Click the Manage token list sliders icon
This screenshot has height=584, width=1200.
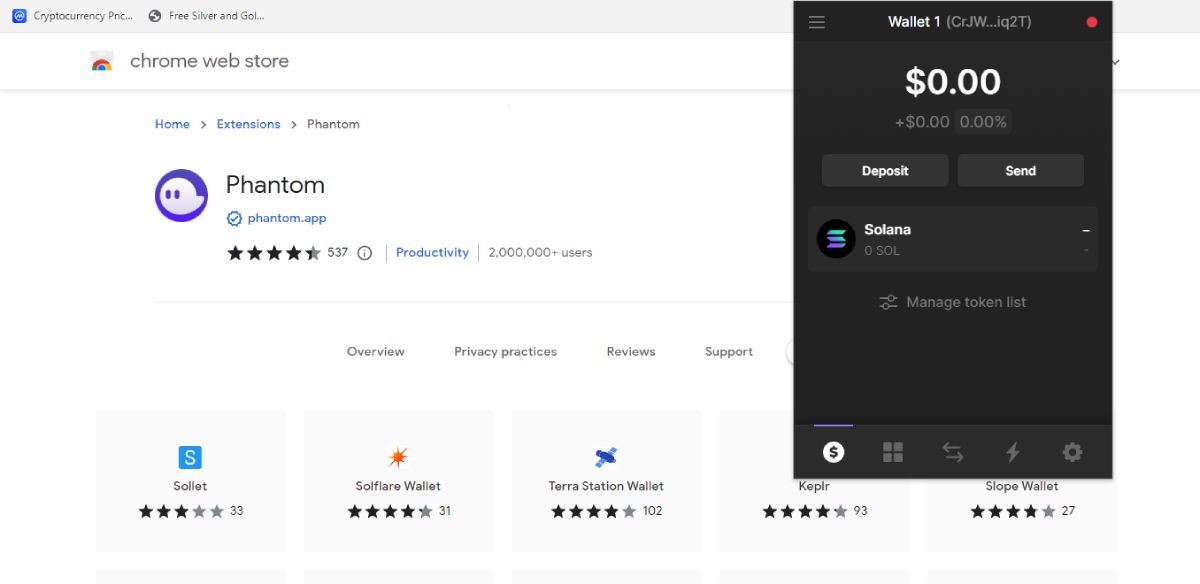pyautogui.click(x=888, y=302)
